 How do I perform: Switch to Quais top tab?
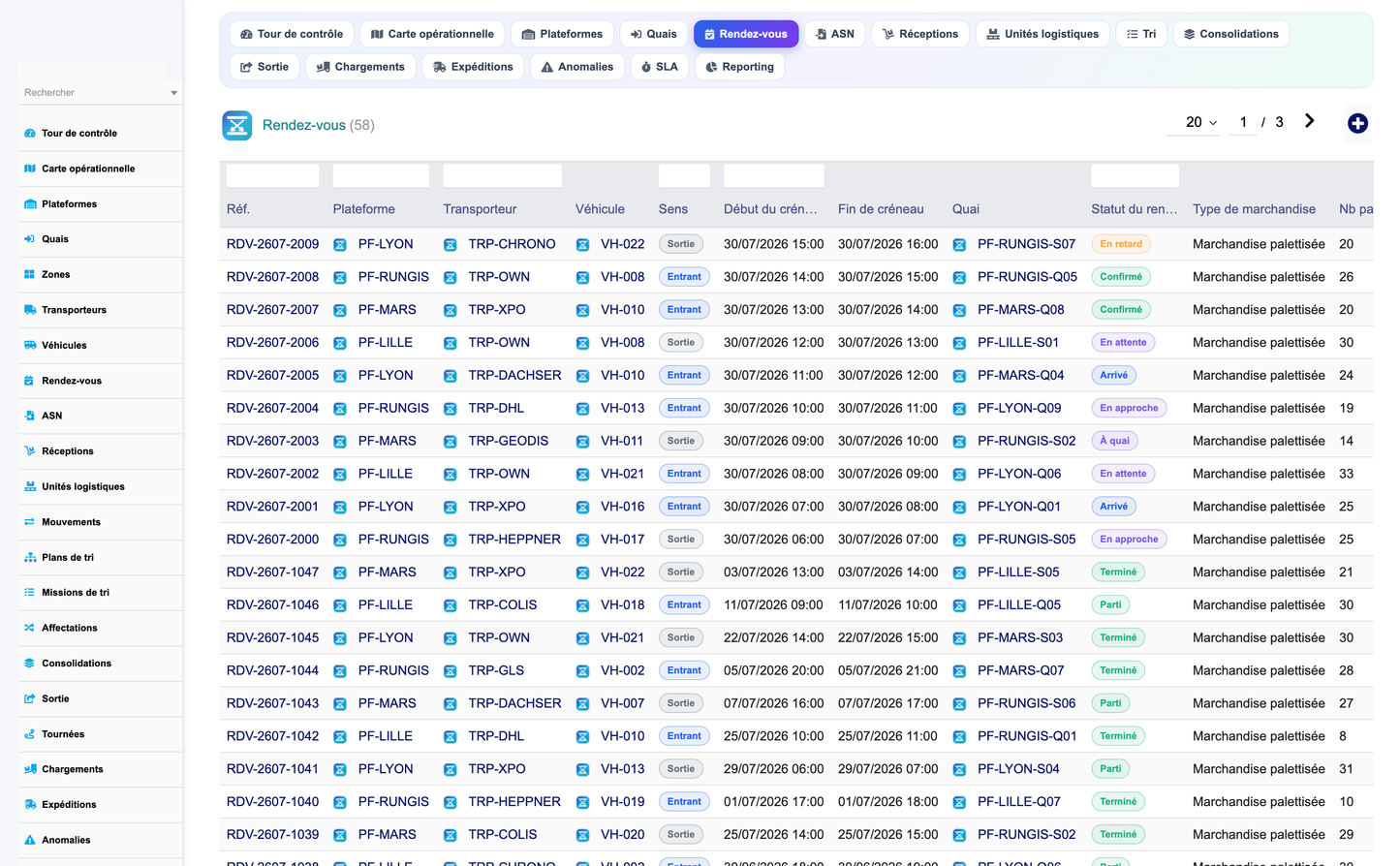654,34
